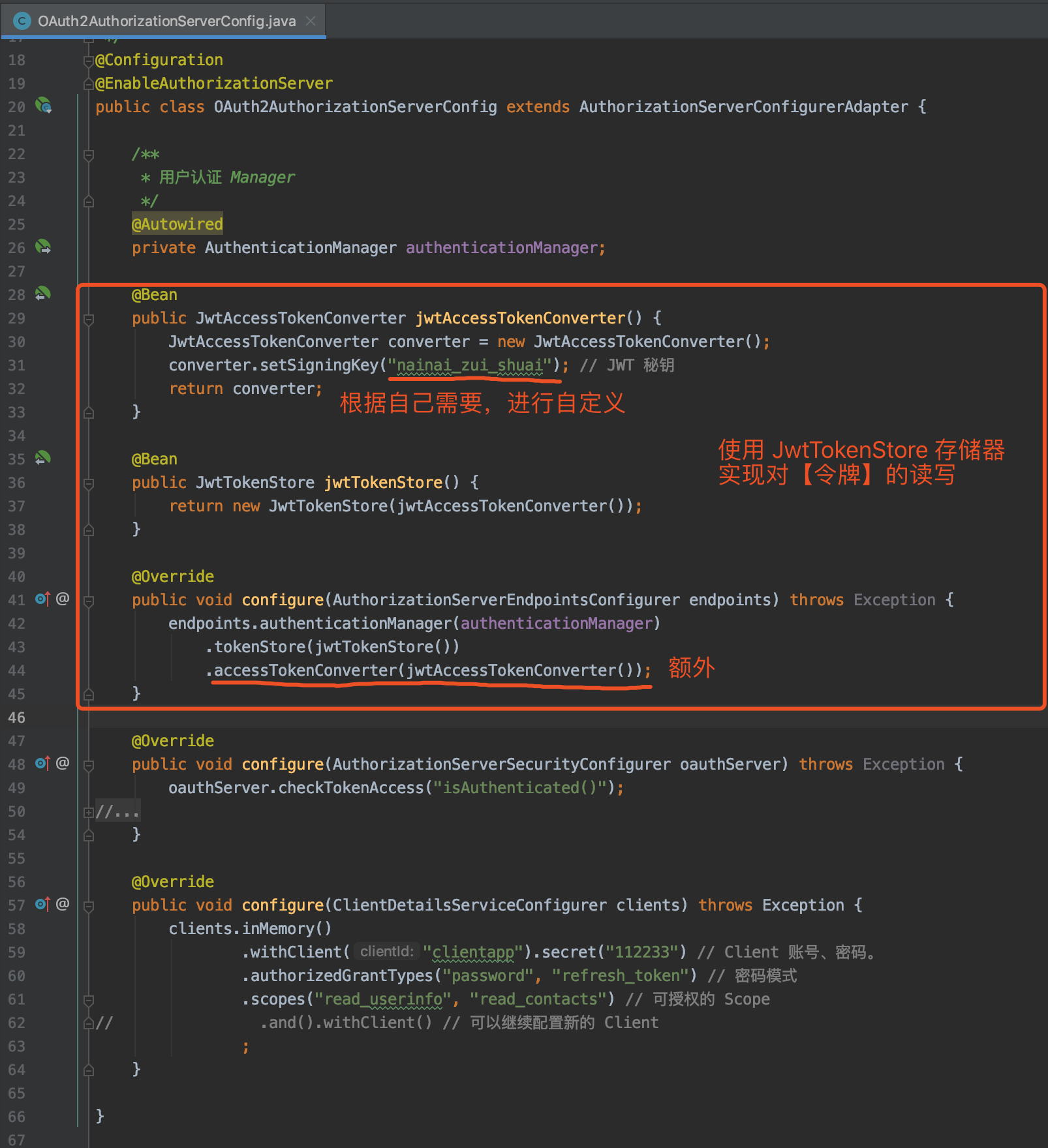1048x1148 pixels.
Task: Click the @EnableAuthorizationServer annotation
Action: [x=213, y=83]
